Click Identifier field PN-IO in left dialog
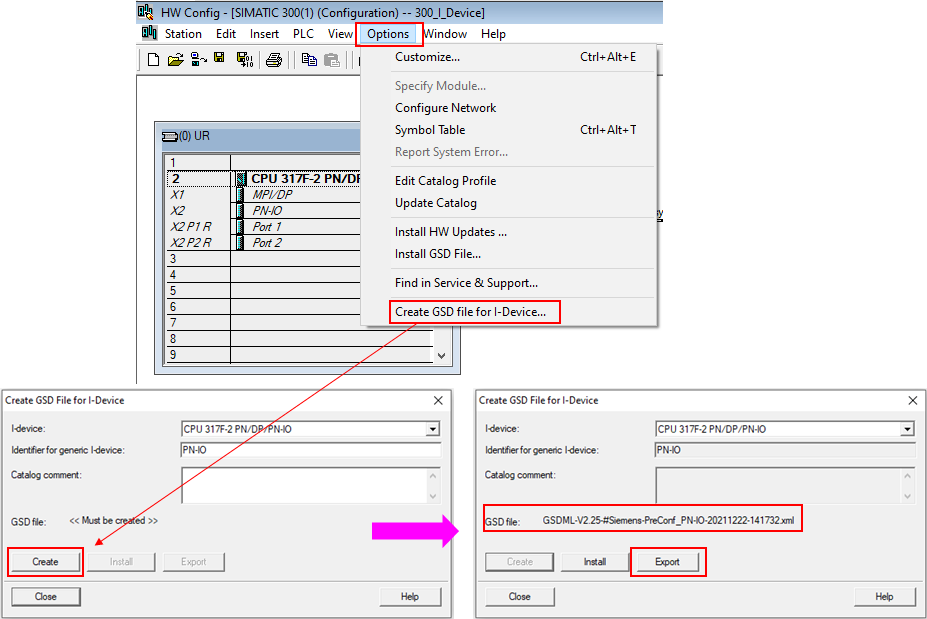Image resolution: width=927 pixels, height=619 pixels. [311, 450]
